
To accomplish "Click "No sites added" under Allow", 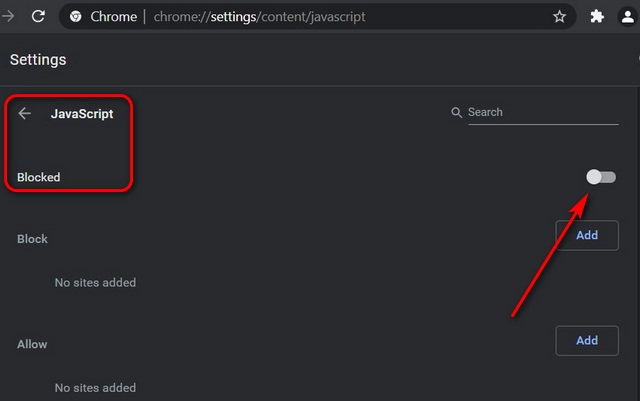I will tap(95, 388).
